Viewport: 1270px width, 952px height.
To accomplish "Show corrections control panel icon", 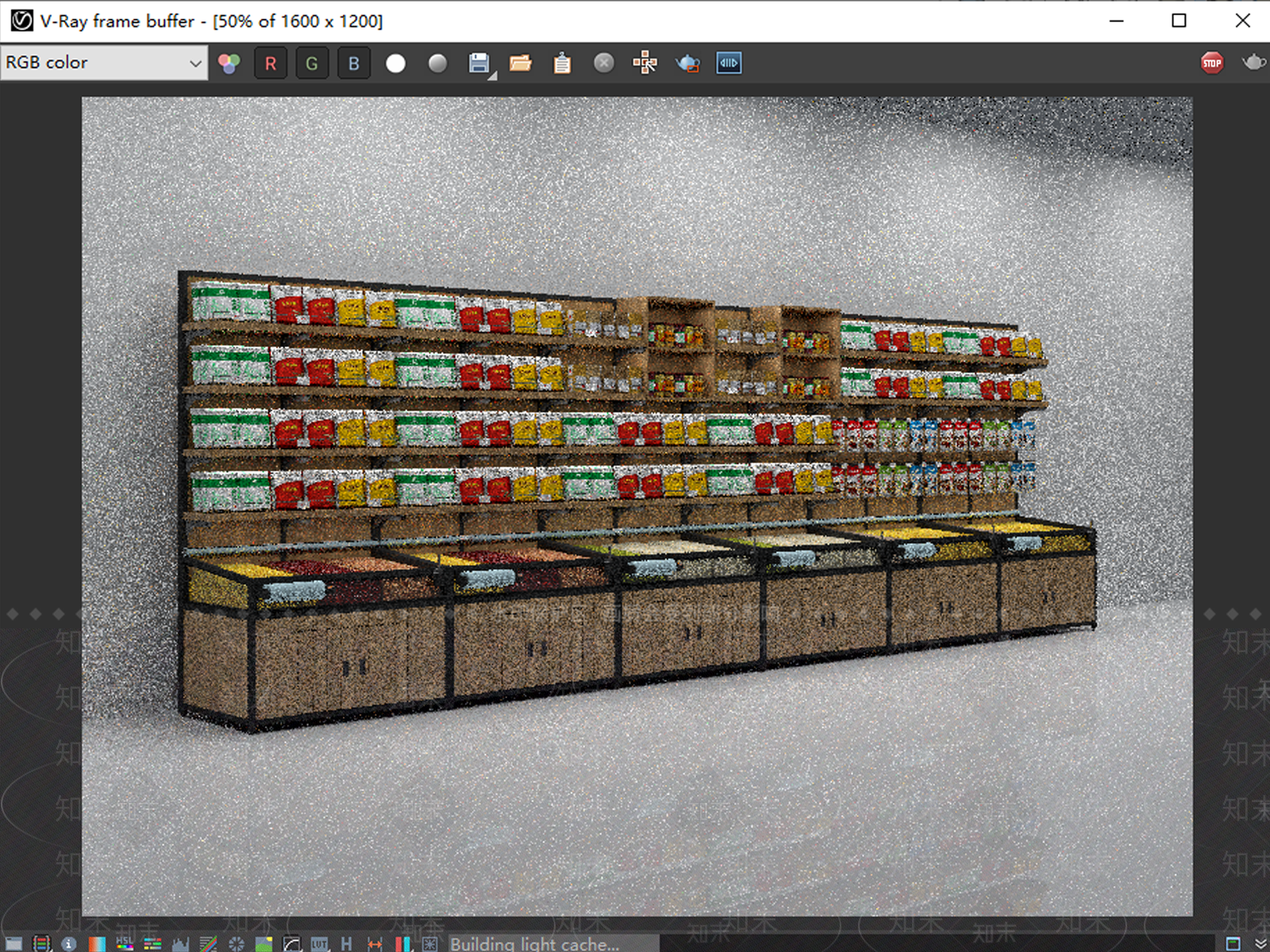I will [13, 943].
